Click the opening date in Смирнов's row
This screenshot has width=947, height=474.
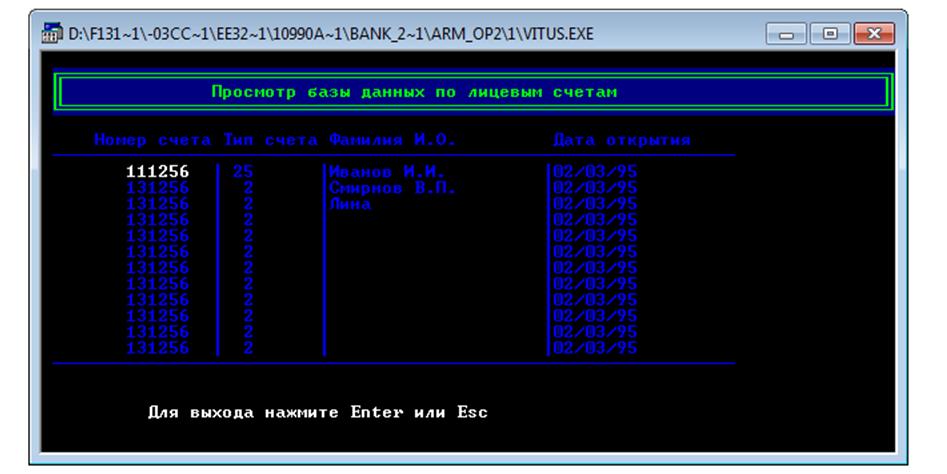594,188
